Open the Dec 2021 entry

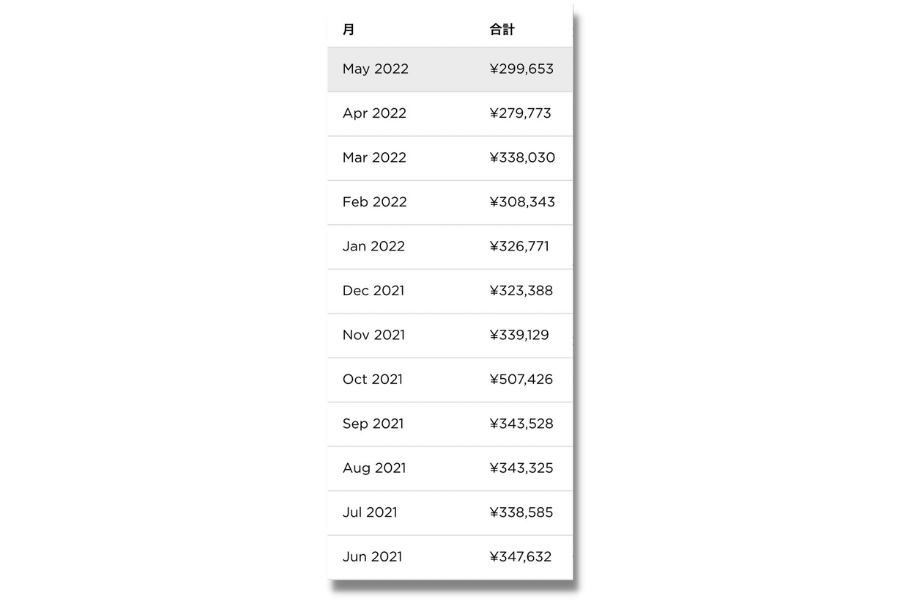click(450, 291)
